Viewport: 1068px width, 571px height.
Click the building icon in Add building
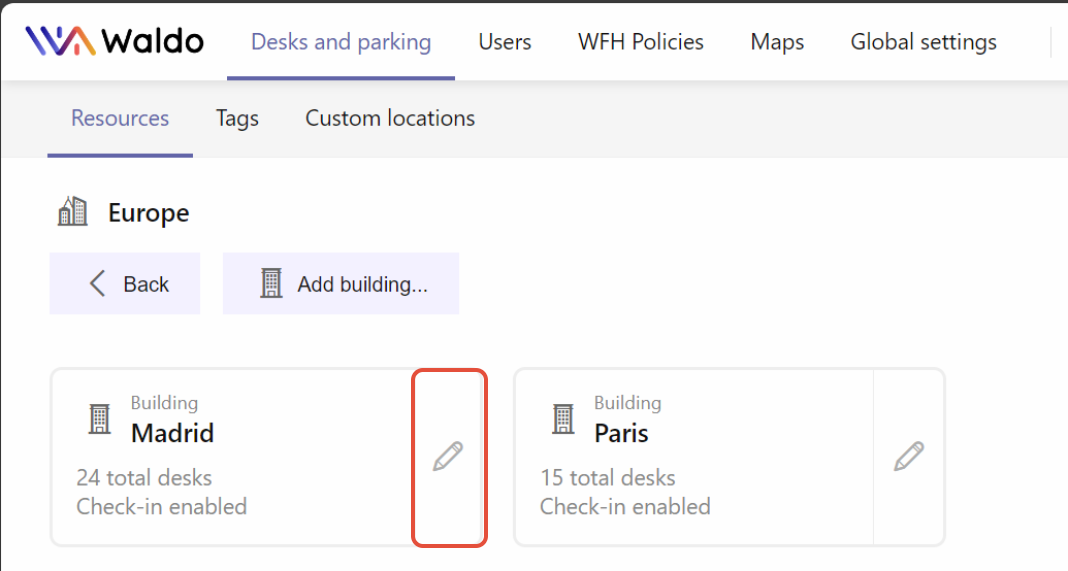[x=271, y=283]
